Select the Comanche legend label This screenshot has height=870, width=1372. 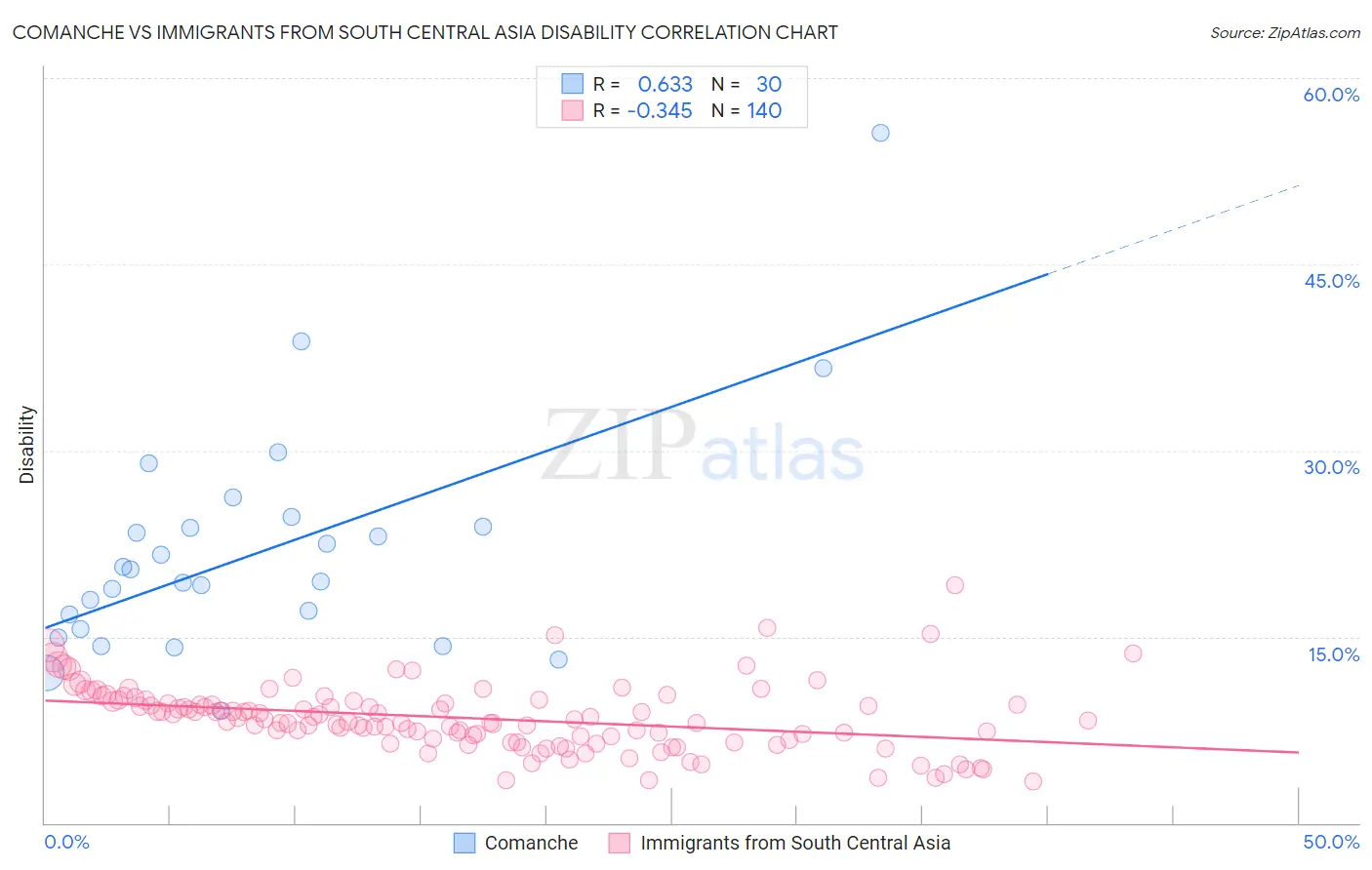pyautogui.click(x=531, y=843)
